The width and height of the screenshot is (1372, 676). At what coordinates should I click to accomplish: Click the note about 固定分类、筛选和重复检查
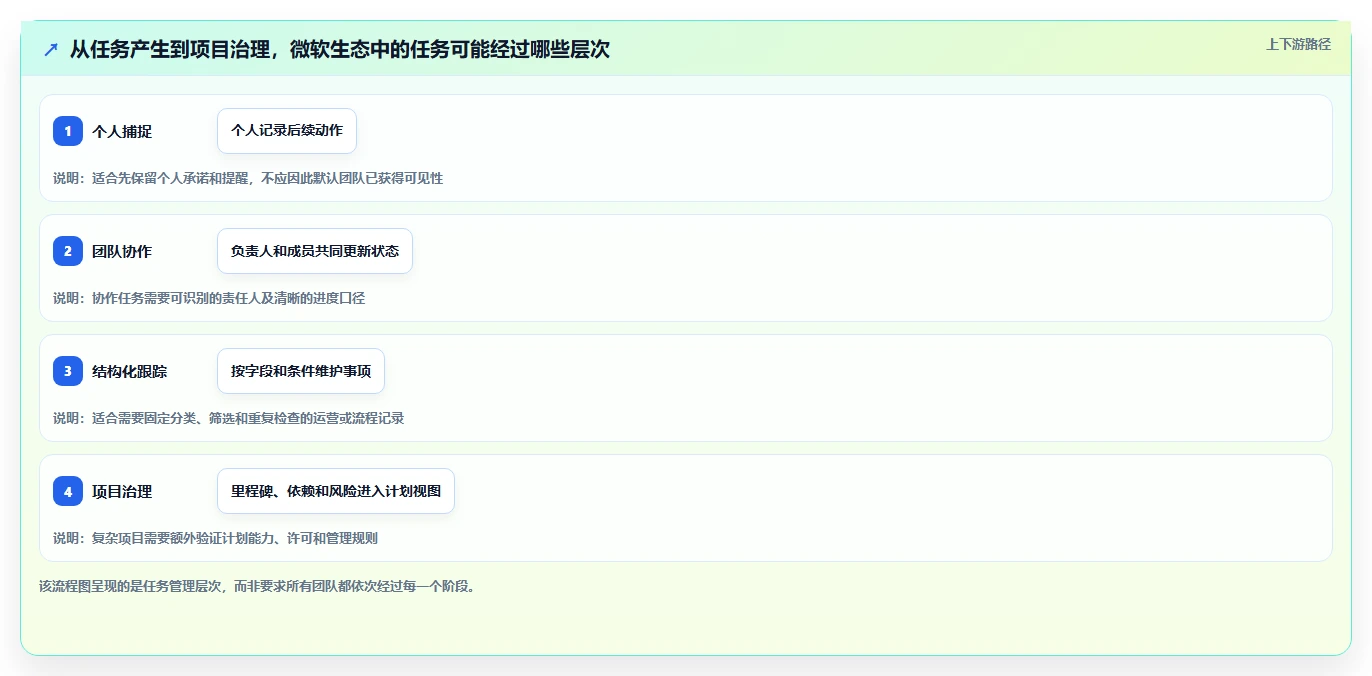[229, 418]
